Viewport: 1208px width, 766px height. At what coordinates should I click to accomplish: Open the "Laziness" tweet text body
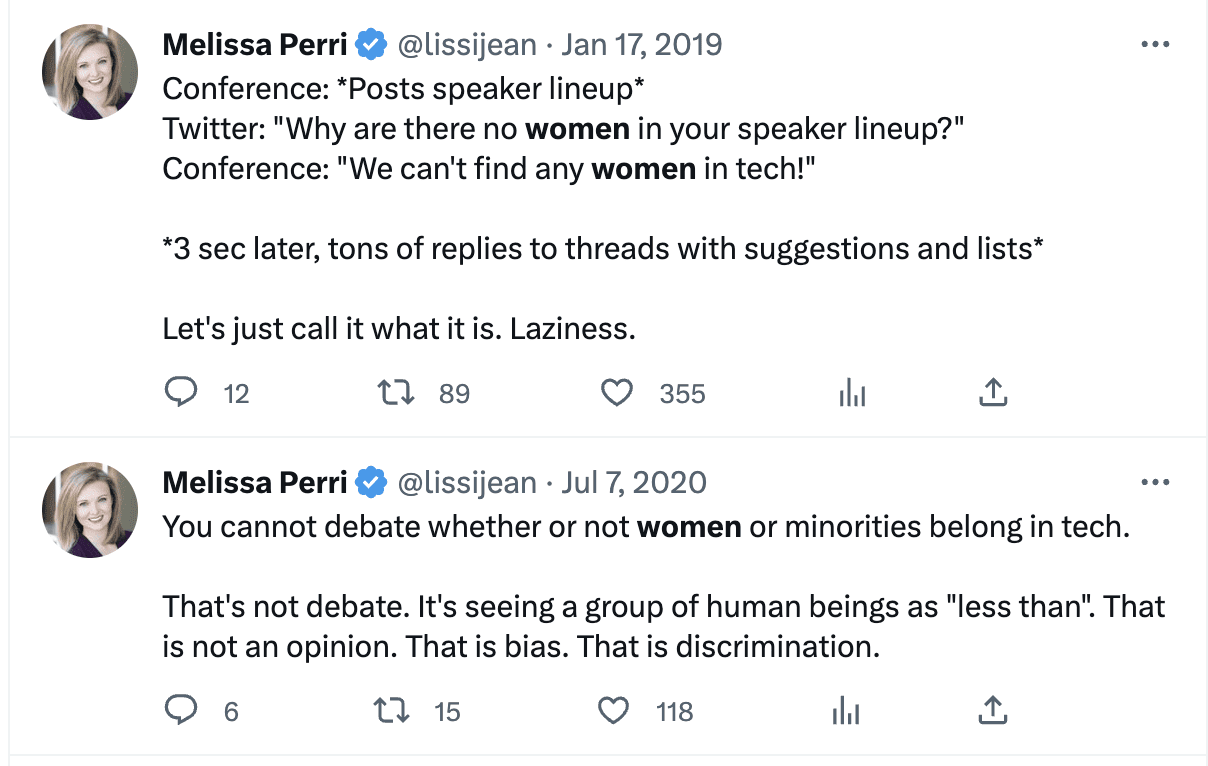point(603,208)
